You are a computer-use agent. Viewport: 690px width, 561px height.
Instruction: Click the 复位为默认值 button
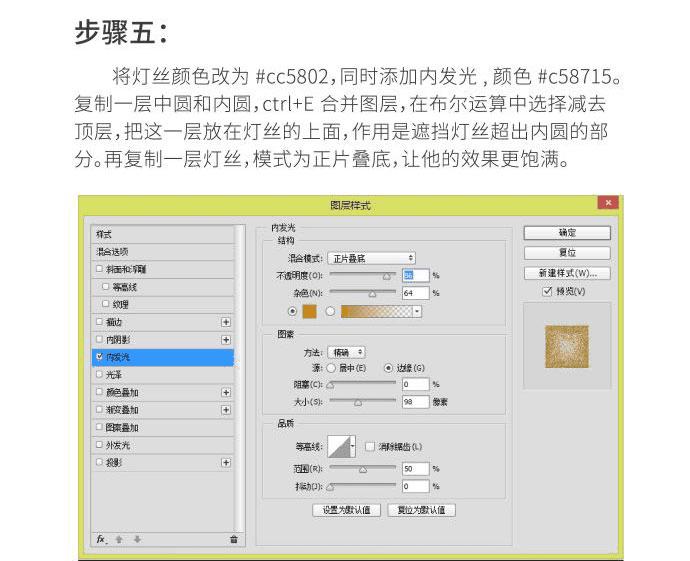422,510
